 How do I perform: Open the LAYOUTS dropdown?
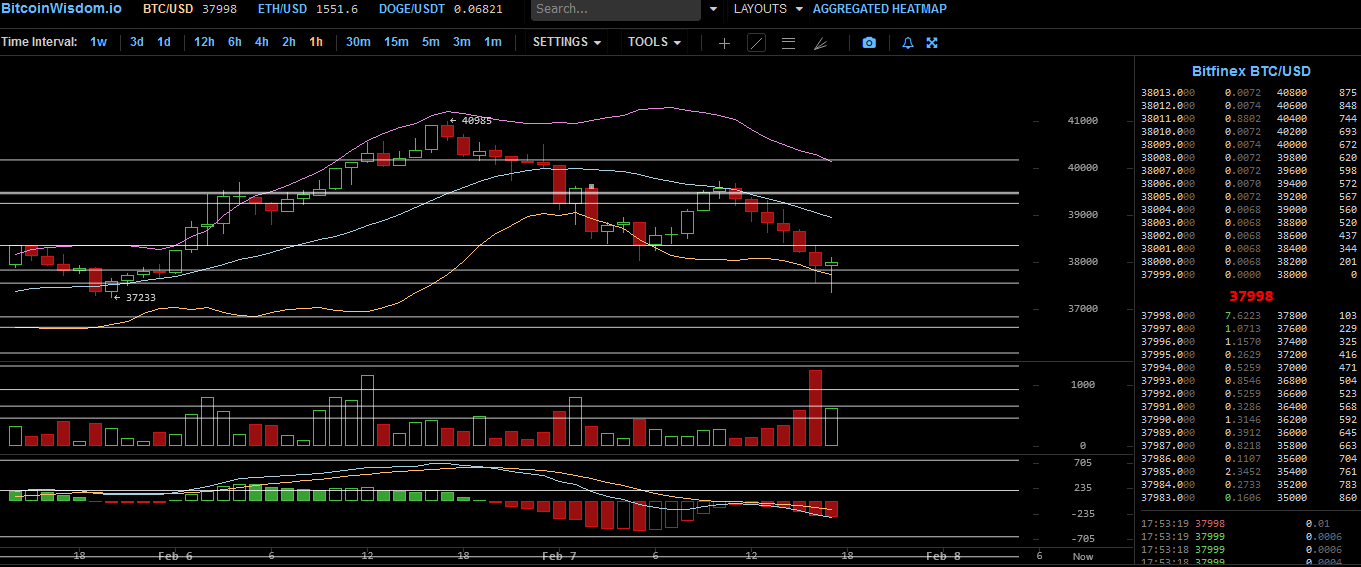(768, 9)
